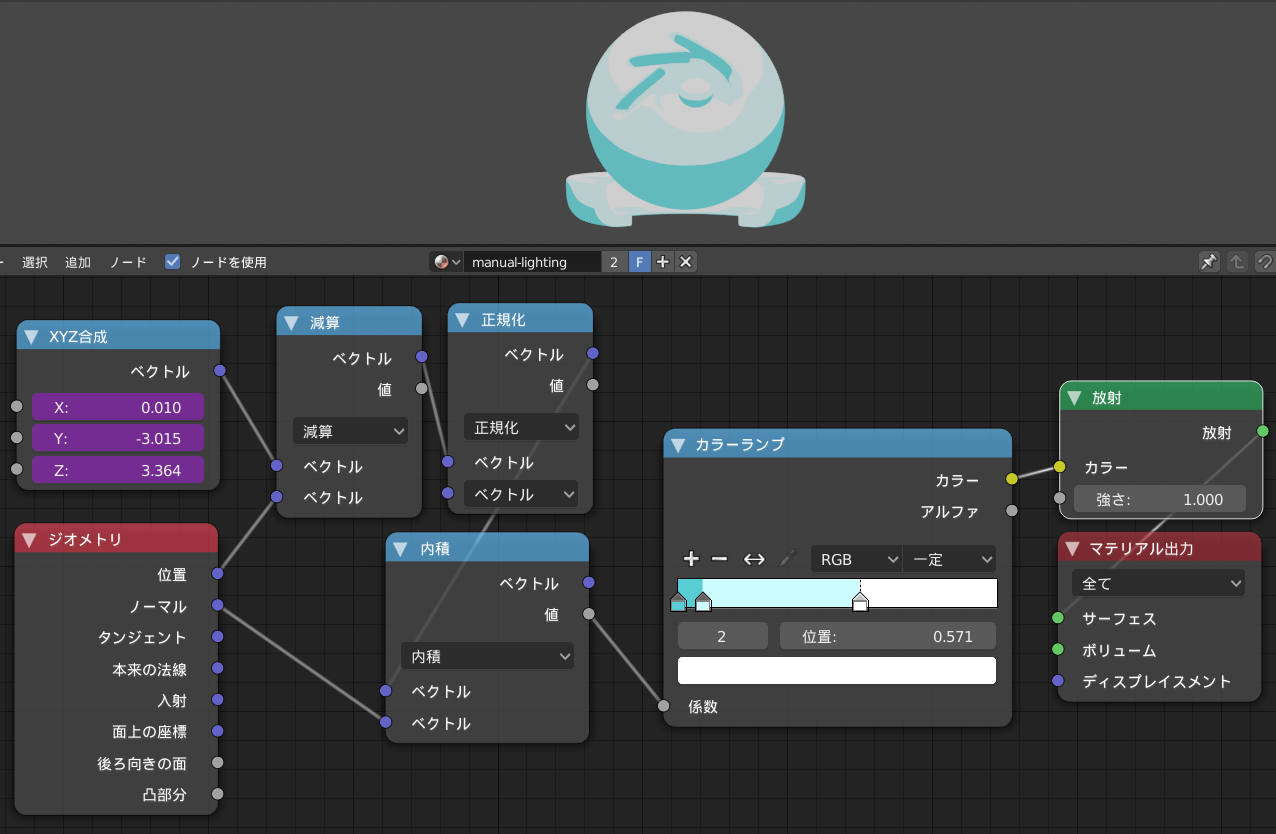Unlink the material with the X icon
This screenshot has width=1276, height=834.
click(x=686, y=262)
